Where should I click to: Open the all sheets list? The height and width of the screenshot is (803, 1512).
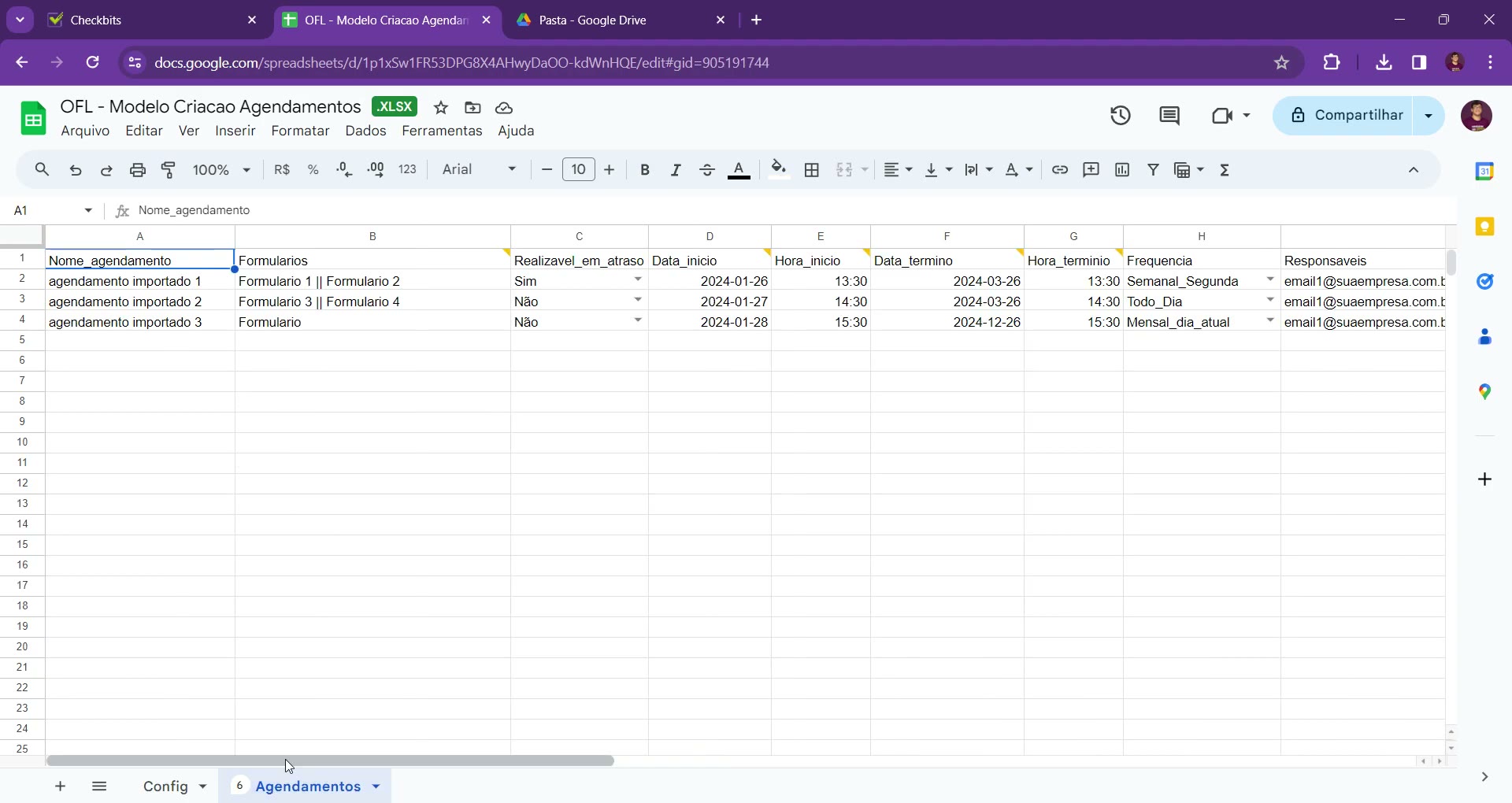tap(99, 786)
